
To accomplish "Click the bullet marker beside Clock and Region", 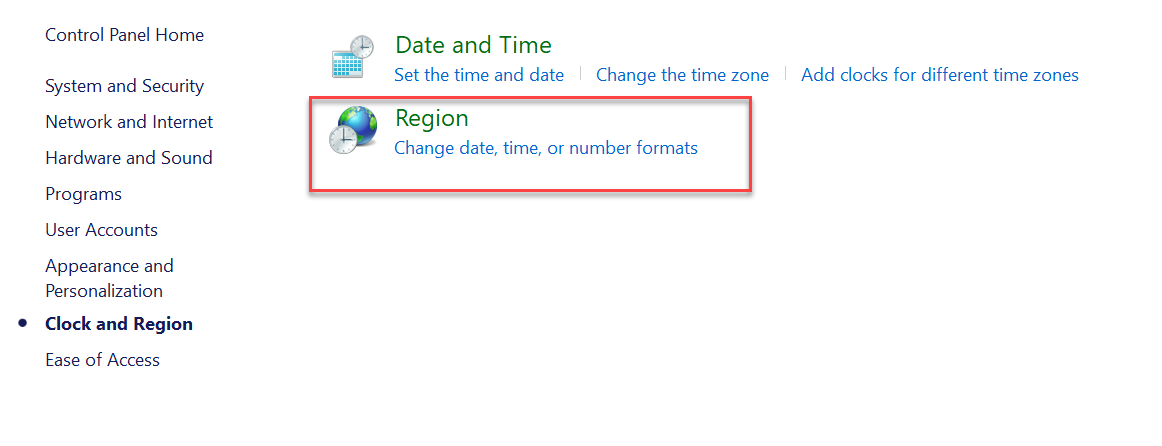I will tap(23, 324).
